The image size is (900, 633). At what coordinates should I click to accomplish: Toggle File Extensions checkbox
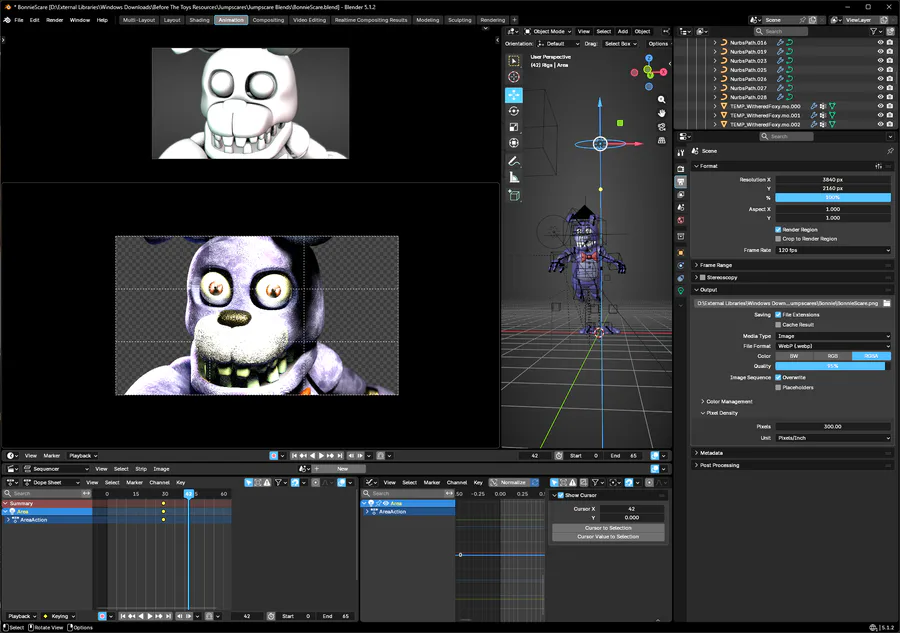[x=778, y=314]
